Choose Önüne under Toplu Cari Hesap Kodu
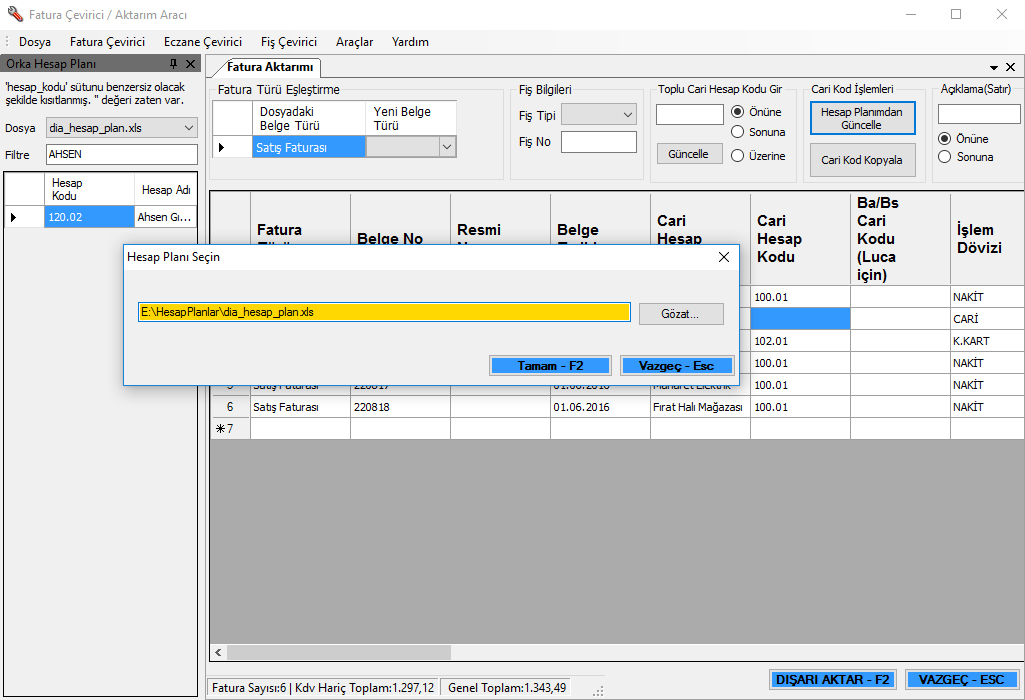 (737, 112)
